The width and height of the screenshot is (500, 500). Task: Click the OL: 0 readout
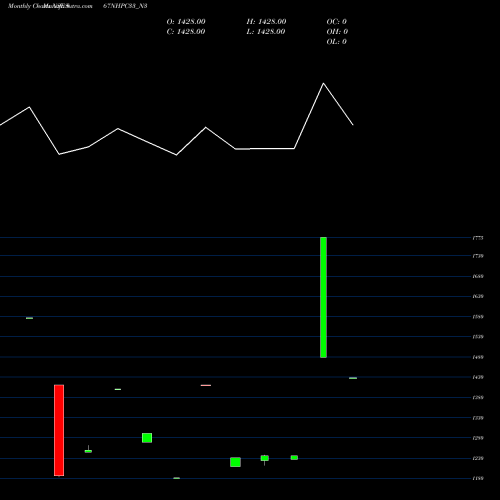(337, 42)
